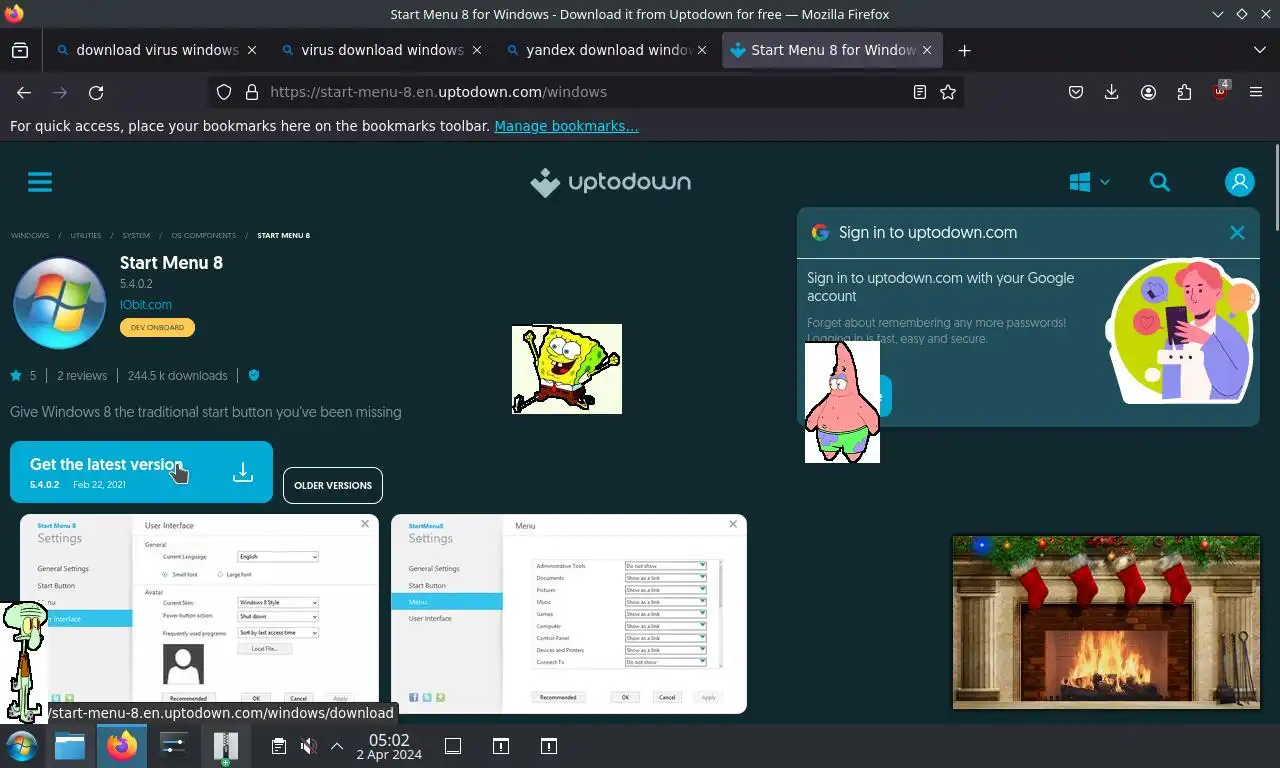The width and height of the screenshot is (1280, 768).
Task: Open the uBlock Origin extension icon
Action: pyautogui.click(x=1220, y=92)
